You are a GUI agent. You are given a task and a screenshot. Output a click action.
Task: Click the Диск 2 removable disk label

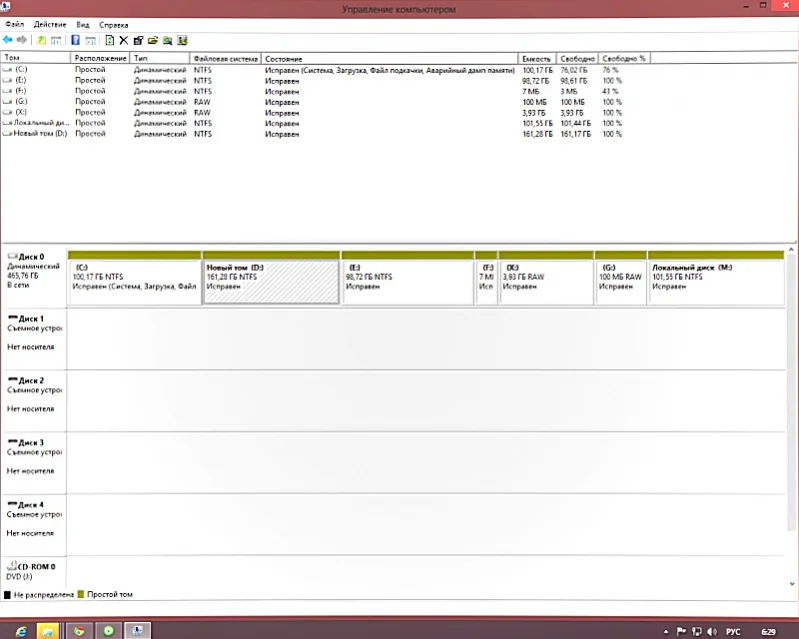(34, 401)
